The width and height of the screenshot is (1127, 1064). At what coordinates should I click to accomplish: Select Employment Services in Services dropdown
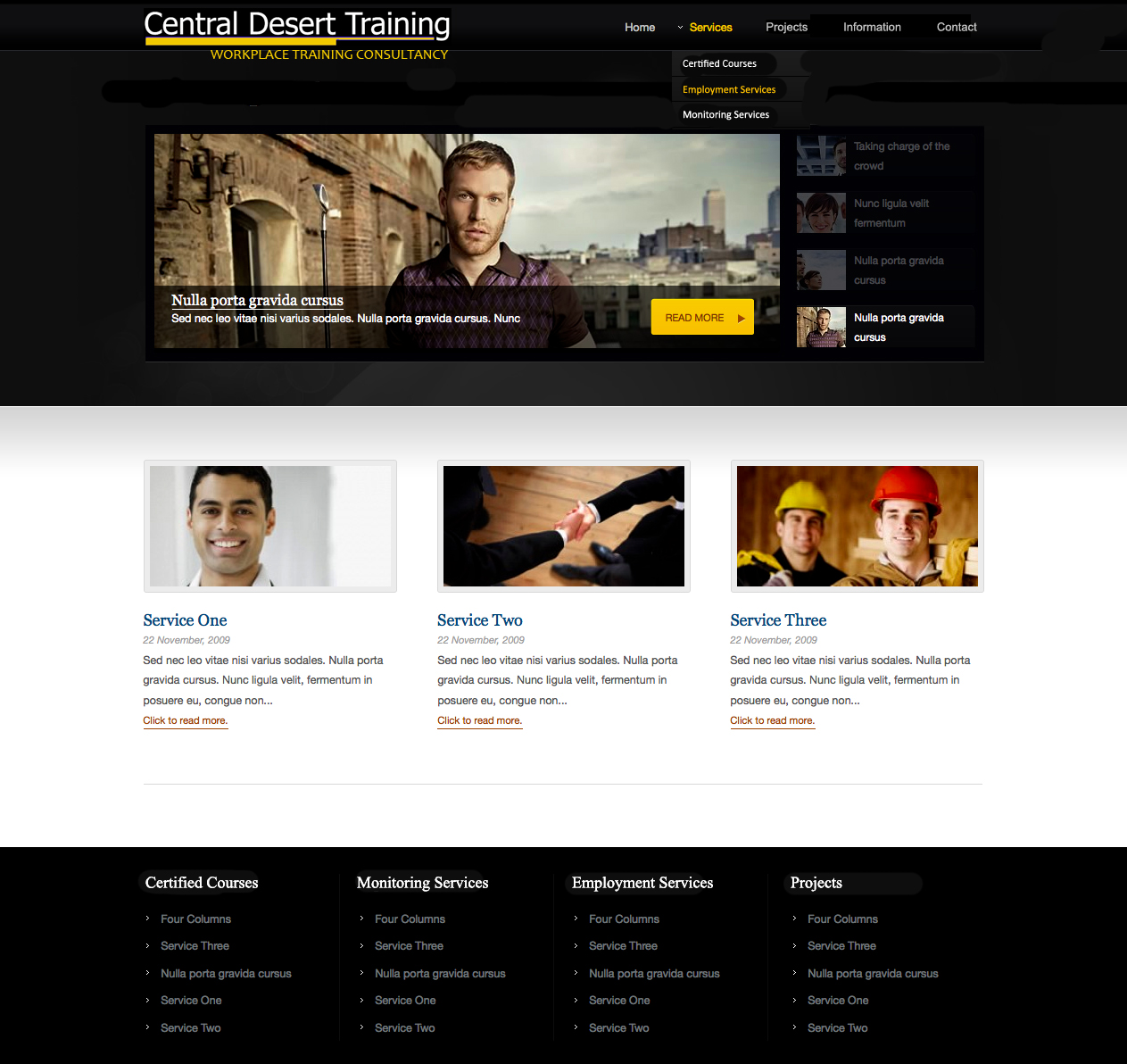729,89
